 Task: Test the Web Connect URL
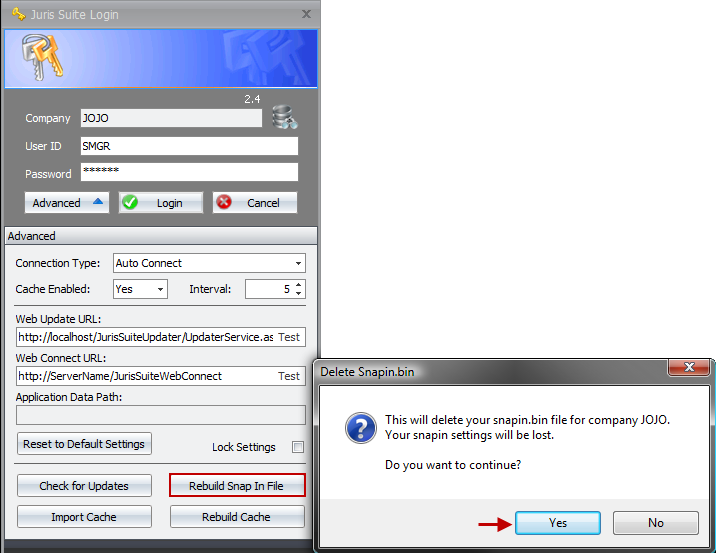289,376
